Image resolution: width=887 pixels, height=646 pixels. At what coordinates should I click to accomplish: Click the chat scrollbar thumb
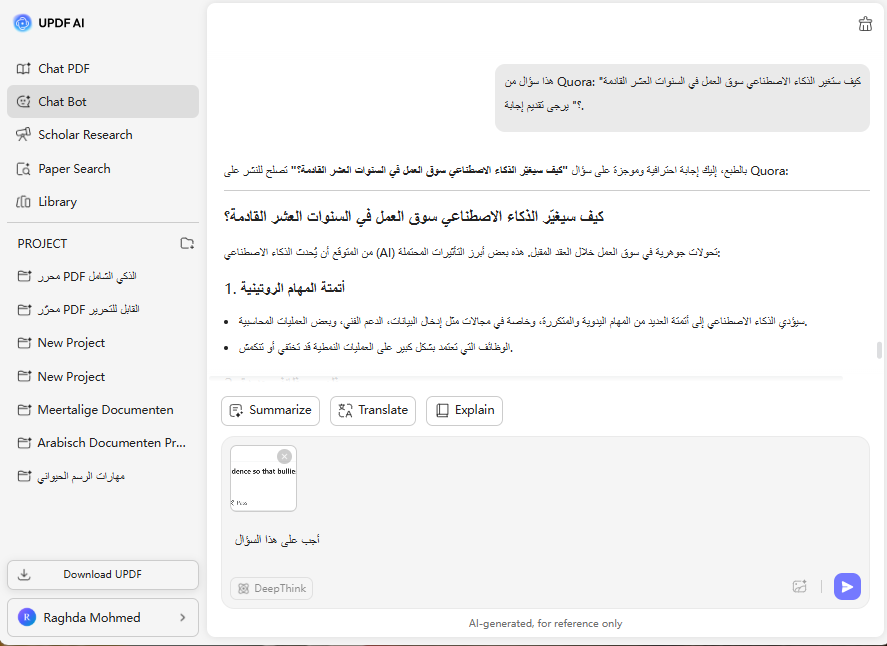[879, 350]
